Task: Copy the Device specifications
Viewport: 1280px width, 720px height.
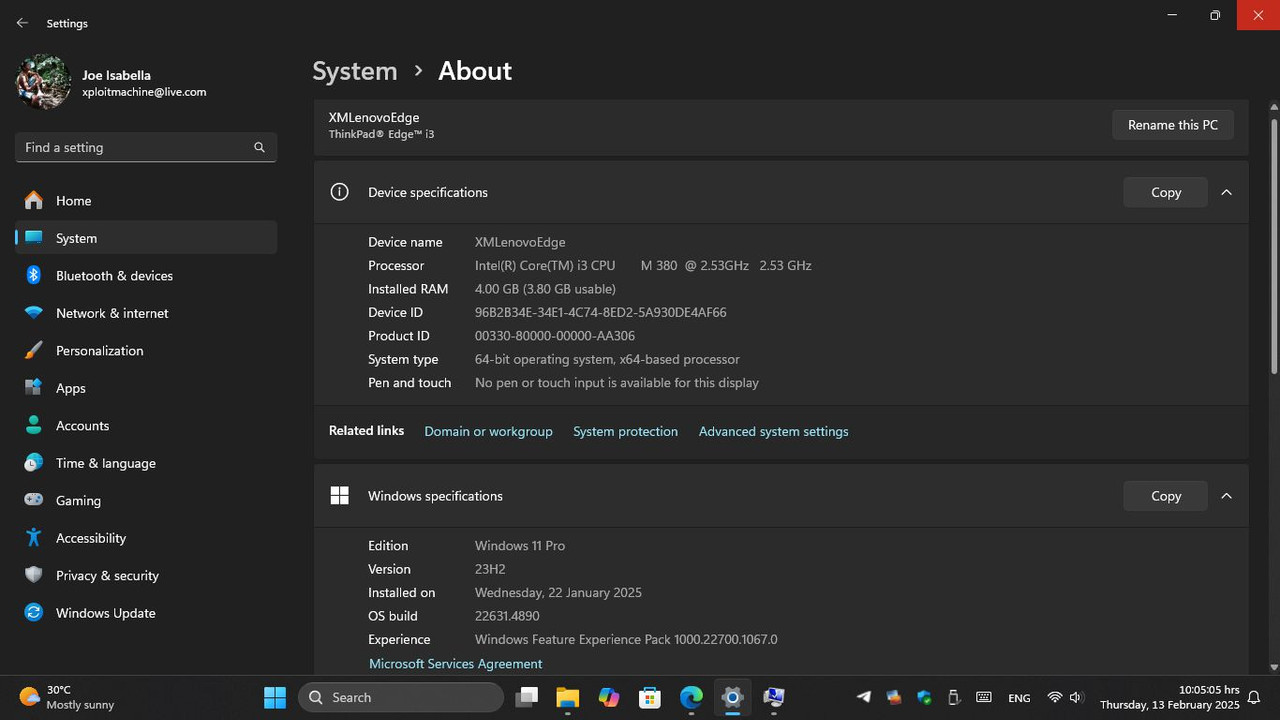Action: pyautogui.click(x=1165, y=192)
